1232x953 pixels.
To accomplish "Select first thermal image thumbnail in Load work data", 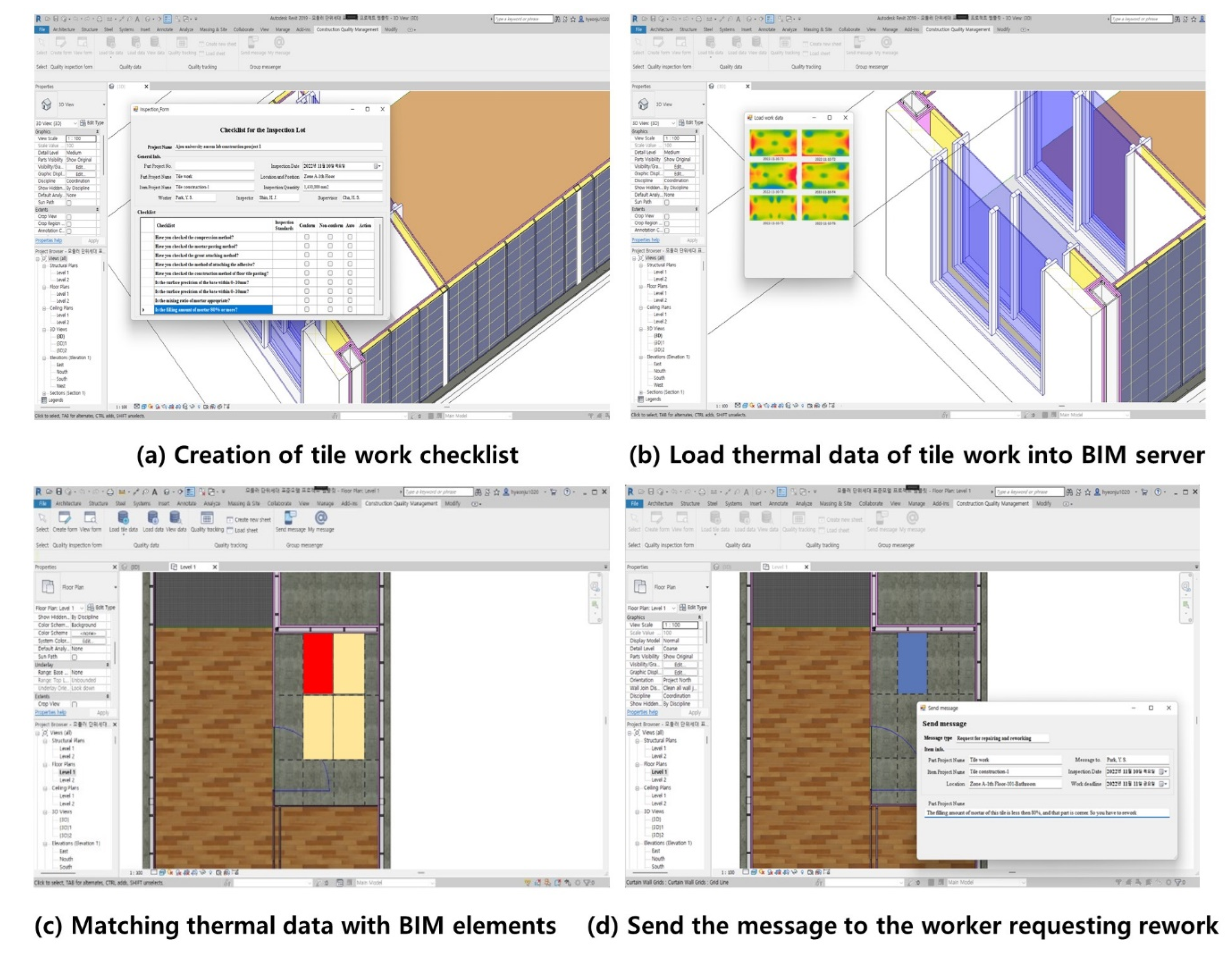I will [x=773, y=143].
